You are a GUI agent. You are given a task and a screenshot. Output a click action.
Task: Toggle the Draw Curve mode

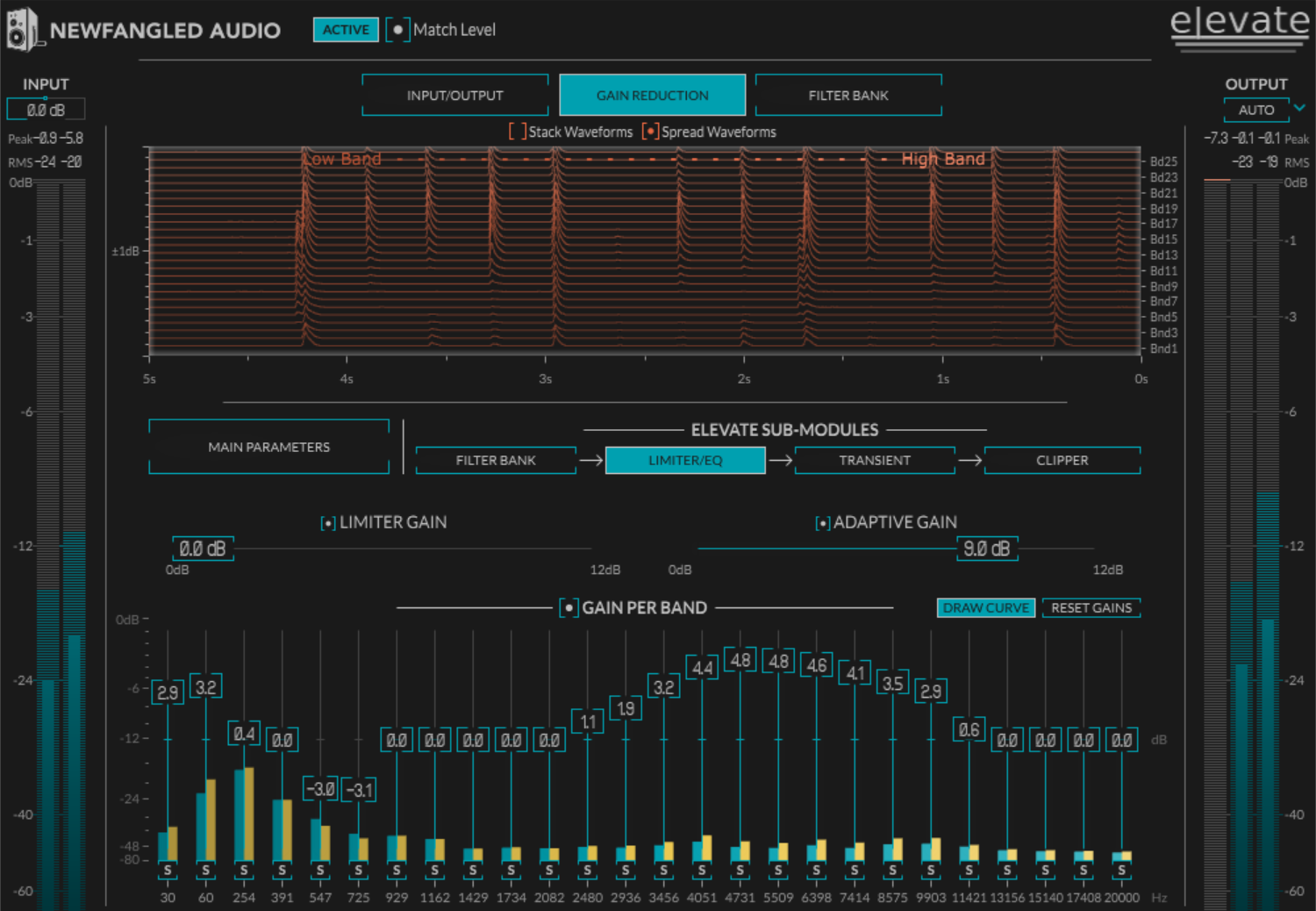pyautogui.click(x=986, y=607)
